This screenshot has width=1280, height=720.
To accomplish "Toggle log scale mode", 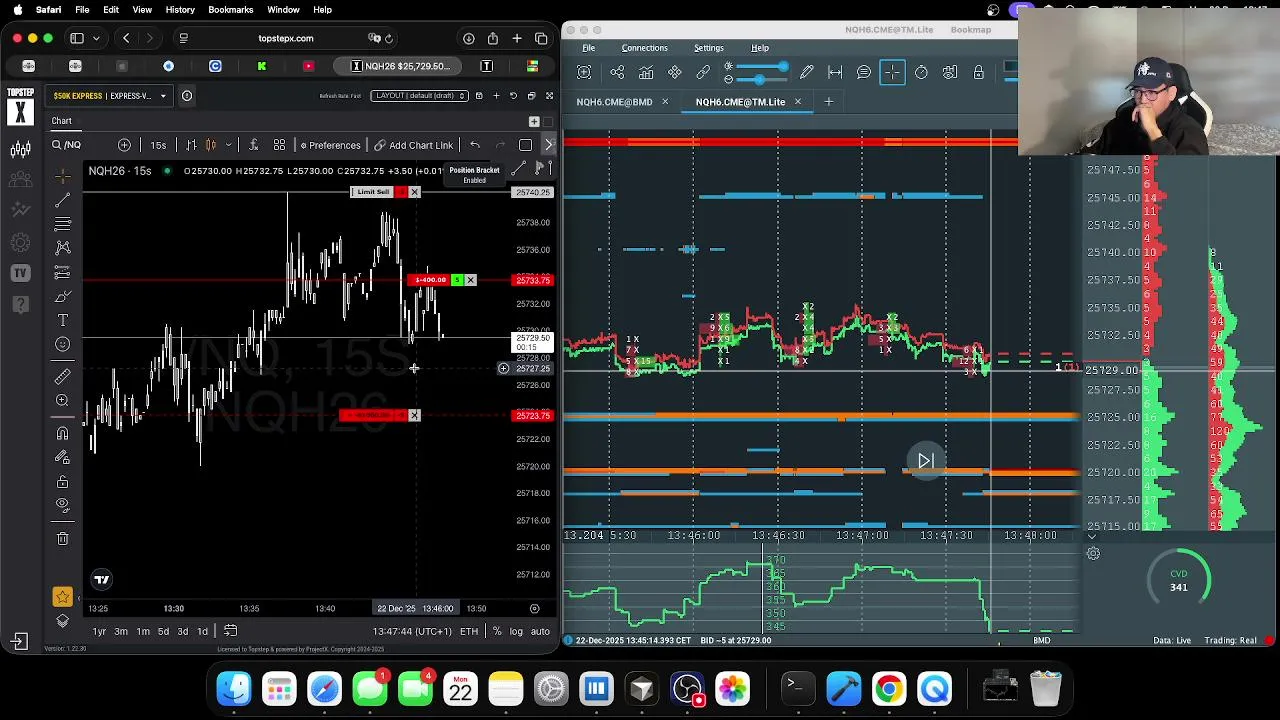I will coord(516,631).
